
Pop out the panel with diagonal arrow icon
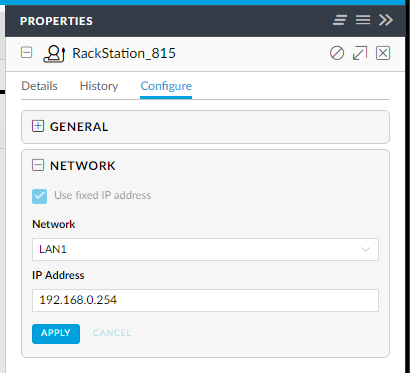360,53
